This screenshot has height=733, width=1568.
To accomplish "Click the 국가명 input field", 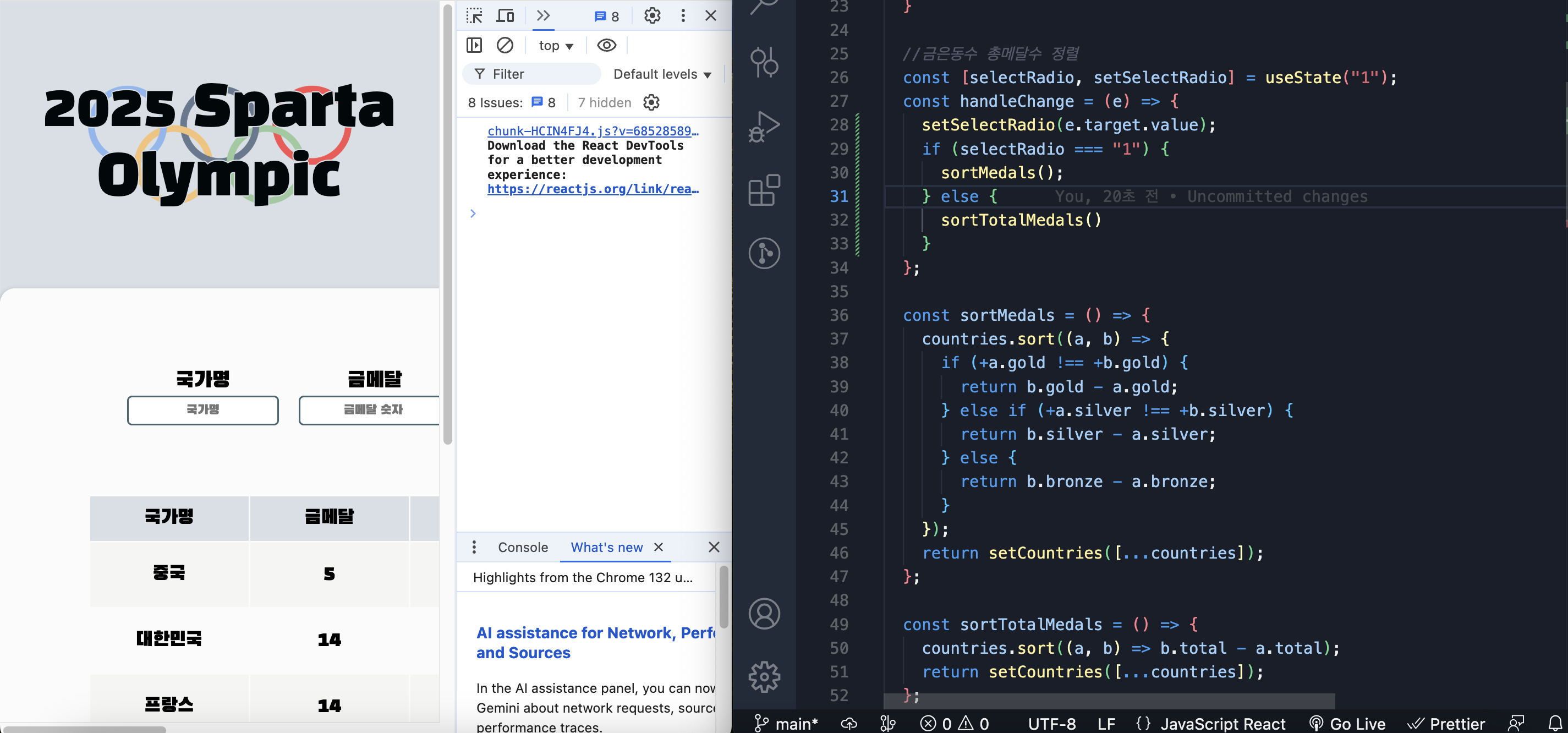I will coord(202,411).
